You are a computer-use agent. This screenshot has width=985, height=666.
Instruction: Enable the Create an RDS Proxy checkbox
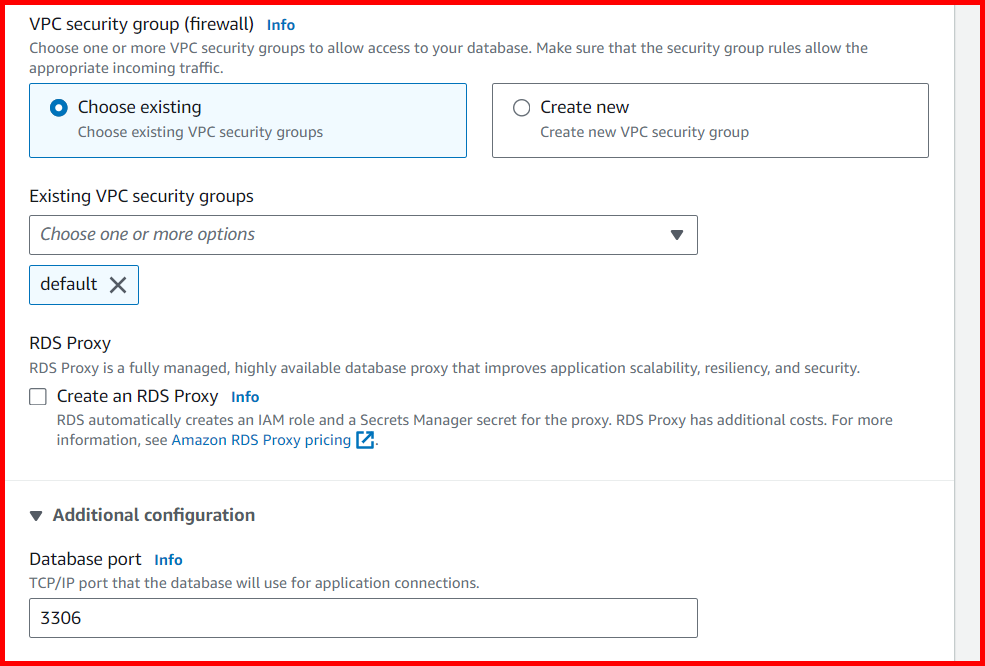37,396
